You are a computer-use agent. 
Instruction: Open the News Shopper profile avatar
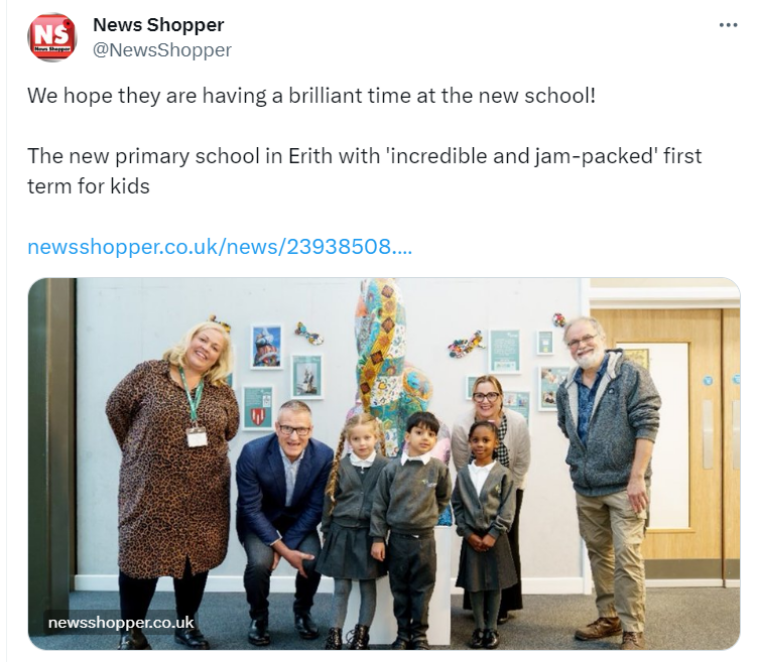[52, 37]
